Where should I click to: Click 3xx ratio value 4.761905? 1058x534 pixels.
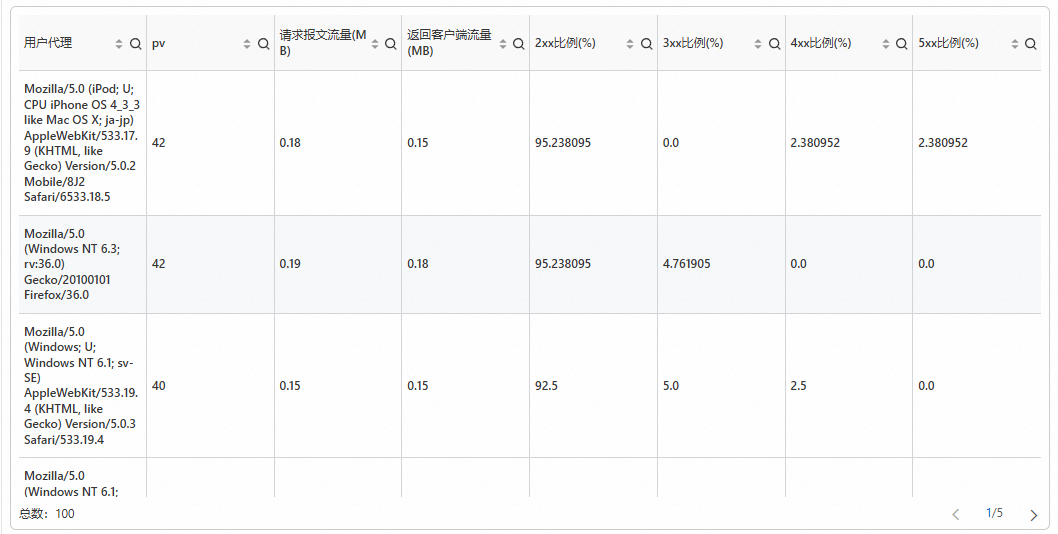pyautogui.click(x=686, y=264)
